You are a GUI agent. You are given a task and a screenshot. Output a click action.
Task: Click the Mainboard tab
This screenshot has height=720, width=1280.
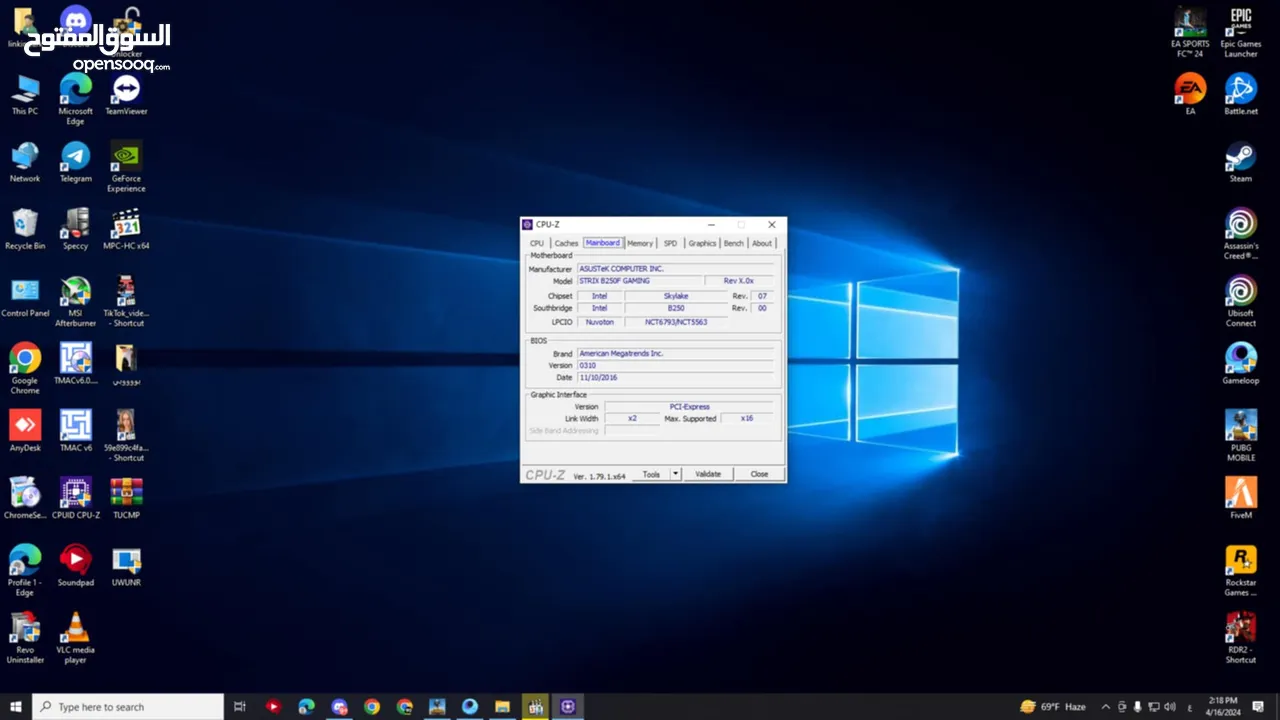(x=603, y=243)
